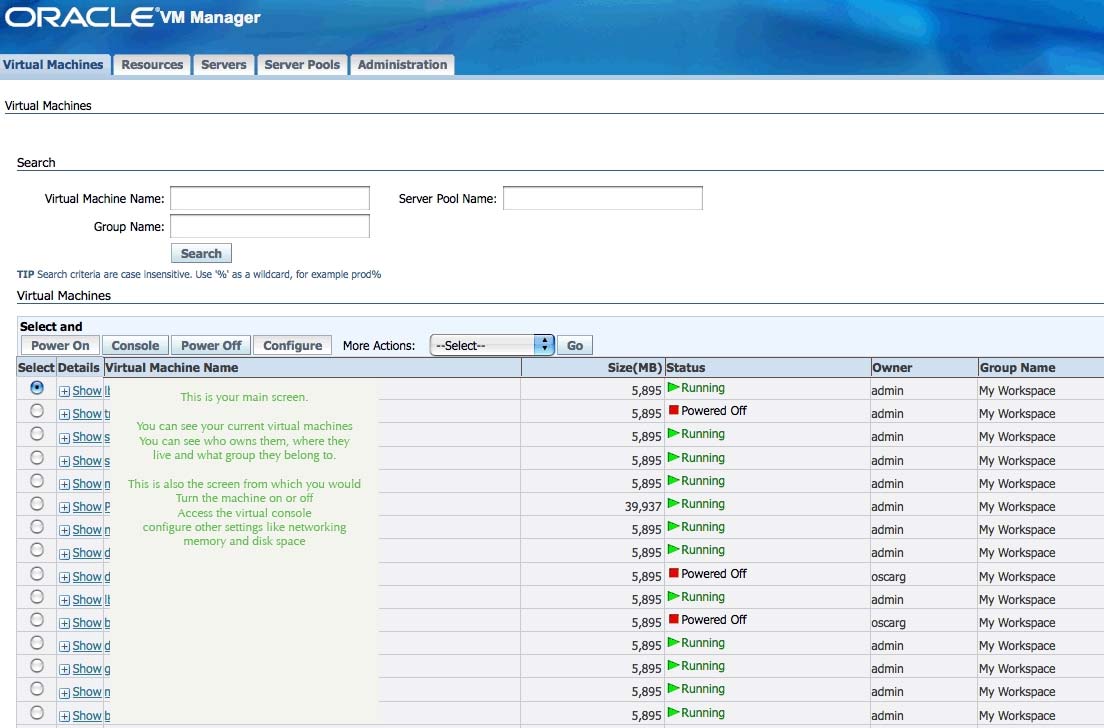
Task: Click My Workspace in the 39,937 row
Action: (x=1017, y=507)
